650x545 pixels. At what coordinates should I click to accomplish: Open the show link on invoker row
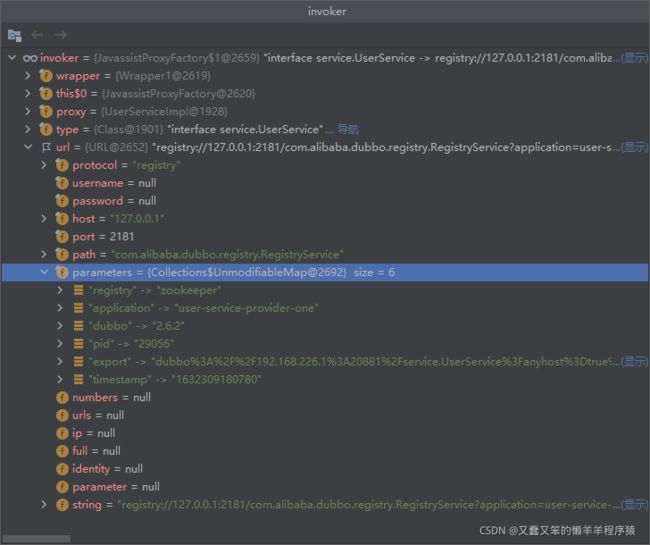pyautogui.click(x=635, y=58)
